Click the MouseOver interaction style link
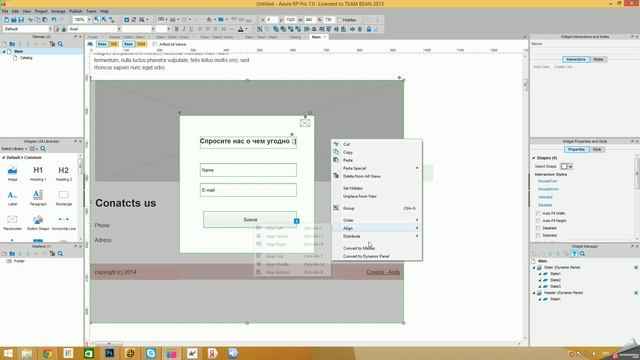640x360 pixels. tap(547, 181)
